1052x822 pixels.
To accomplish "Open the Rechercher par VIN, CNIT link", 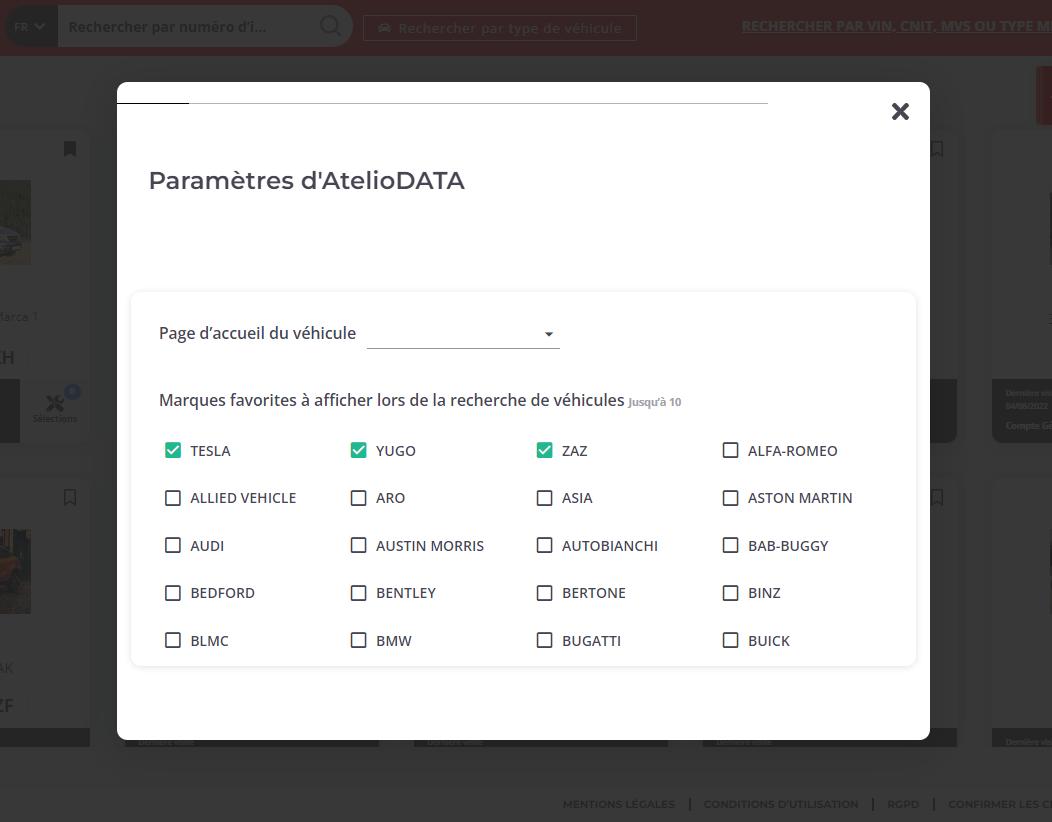I will tap(895, 26).
